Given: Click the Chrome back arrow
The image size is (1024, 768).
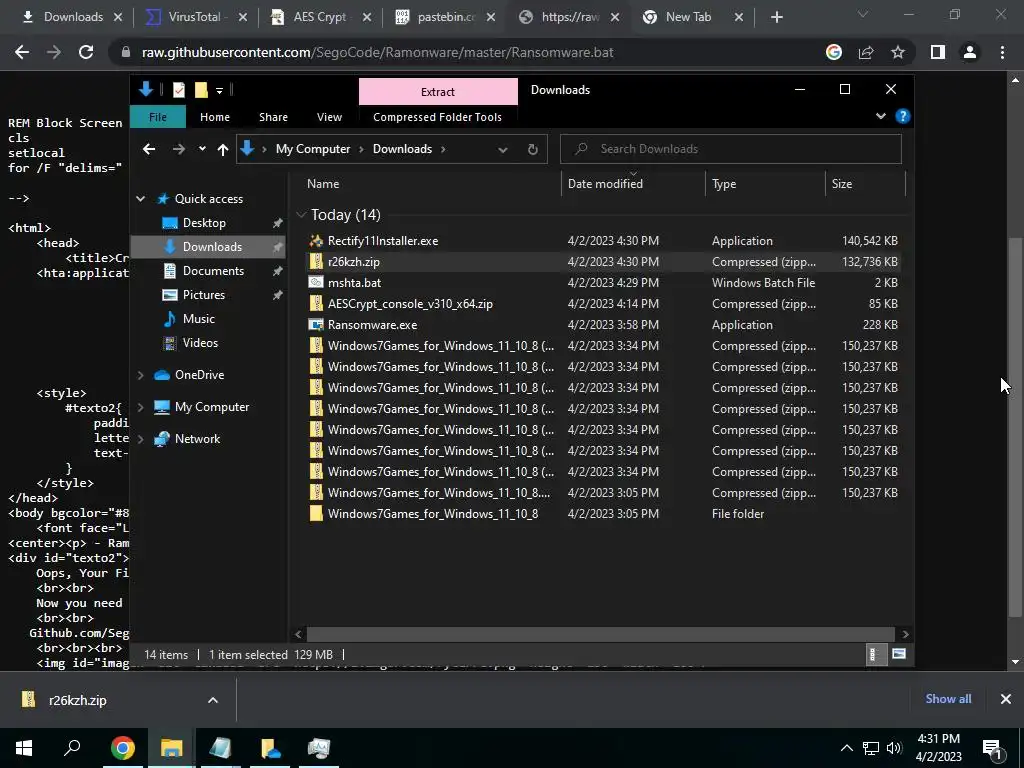Looking at the screenshot, I should 22,52.
